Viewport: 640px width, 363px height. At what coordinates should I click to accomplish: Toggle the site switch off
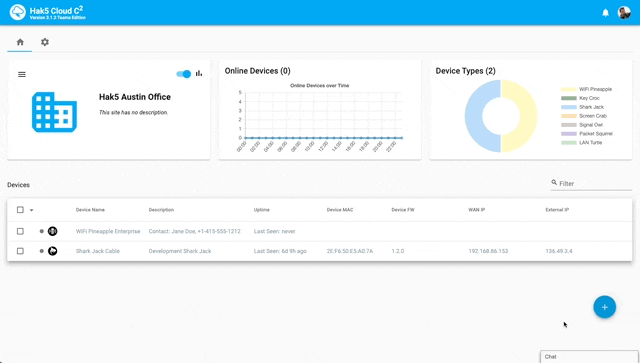(x=184, y=74)
